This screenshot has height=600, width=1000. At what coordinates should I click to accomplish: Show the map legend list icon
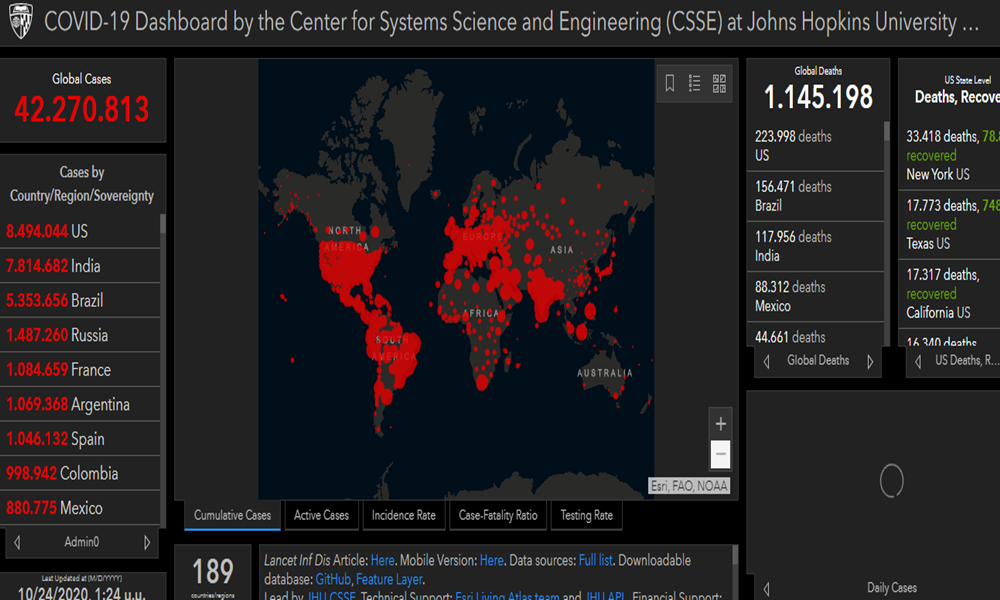point(695,84)
